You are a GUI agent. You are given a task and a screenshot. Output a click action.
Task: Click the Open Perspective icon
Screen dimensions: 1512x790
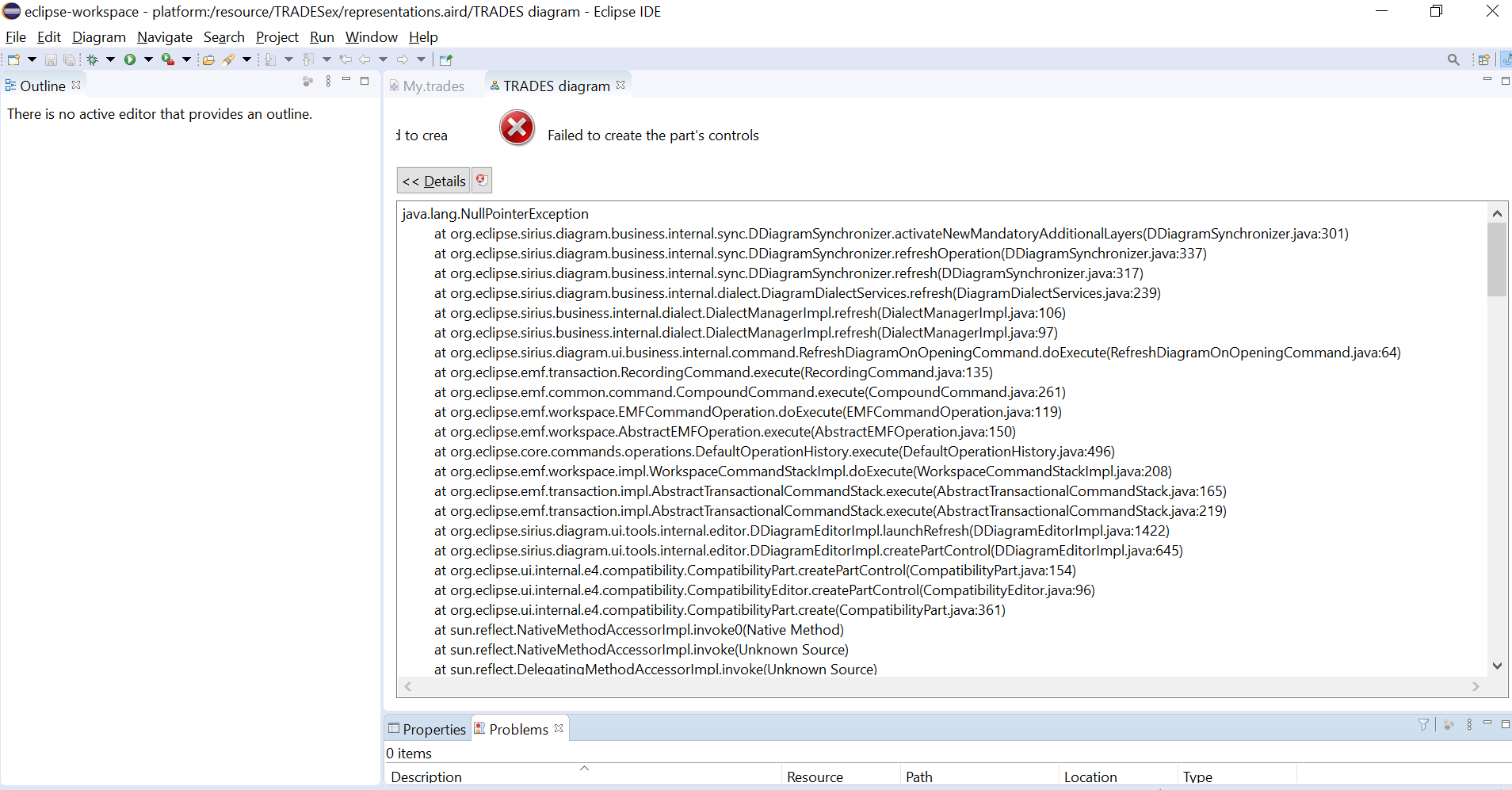click(x=1483, y=59)
